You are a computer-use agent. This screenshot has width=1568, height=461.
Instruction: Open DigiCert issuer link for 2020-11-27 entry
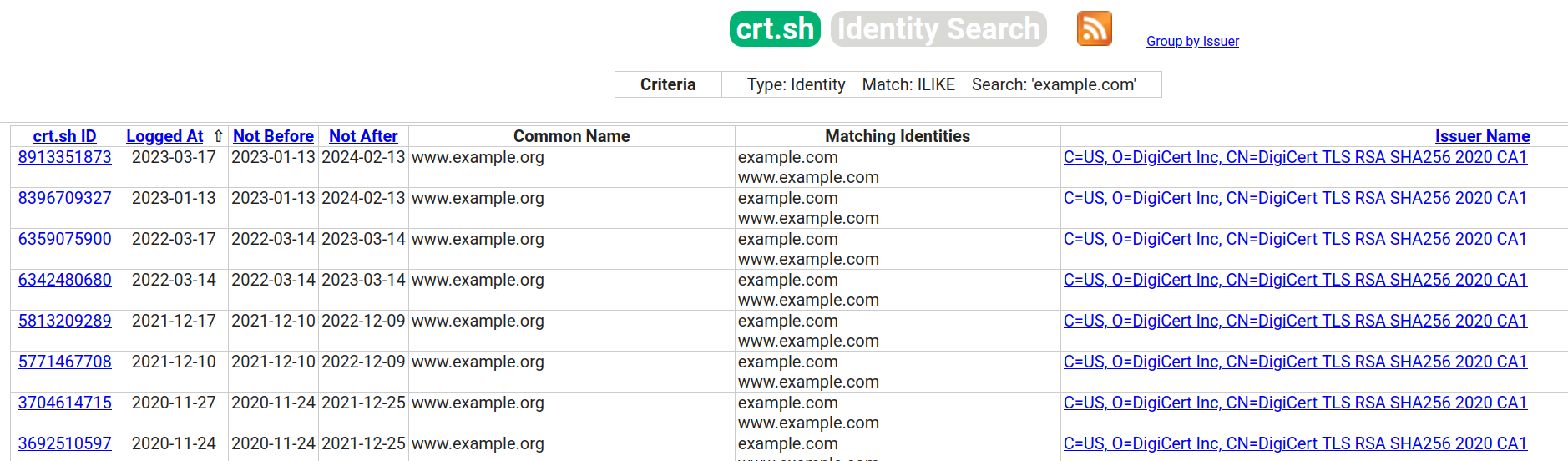tap(1295, 403)
